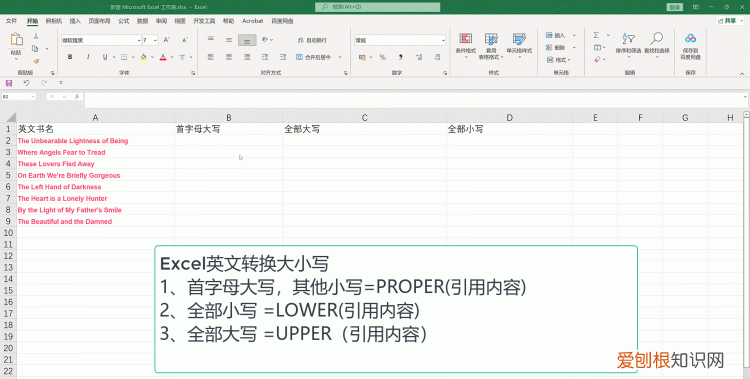Click the Undo arrow icon

point(26,83)
